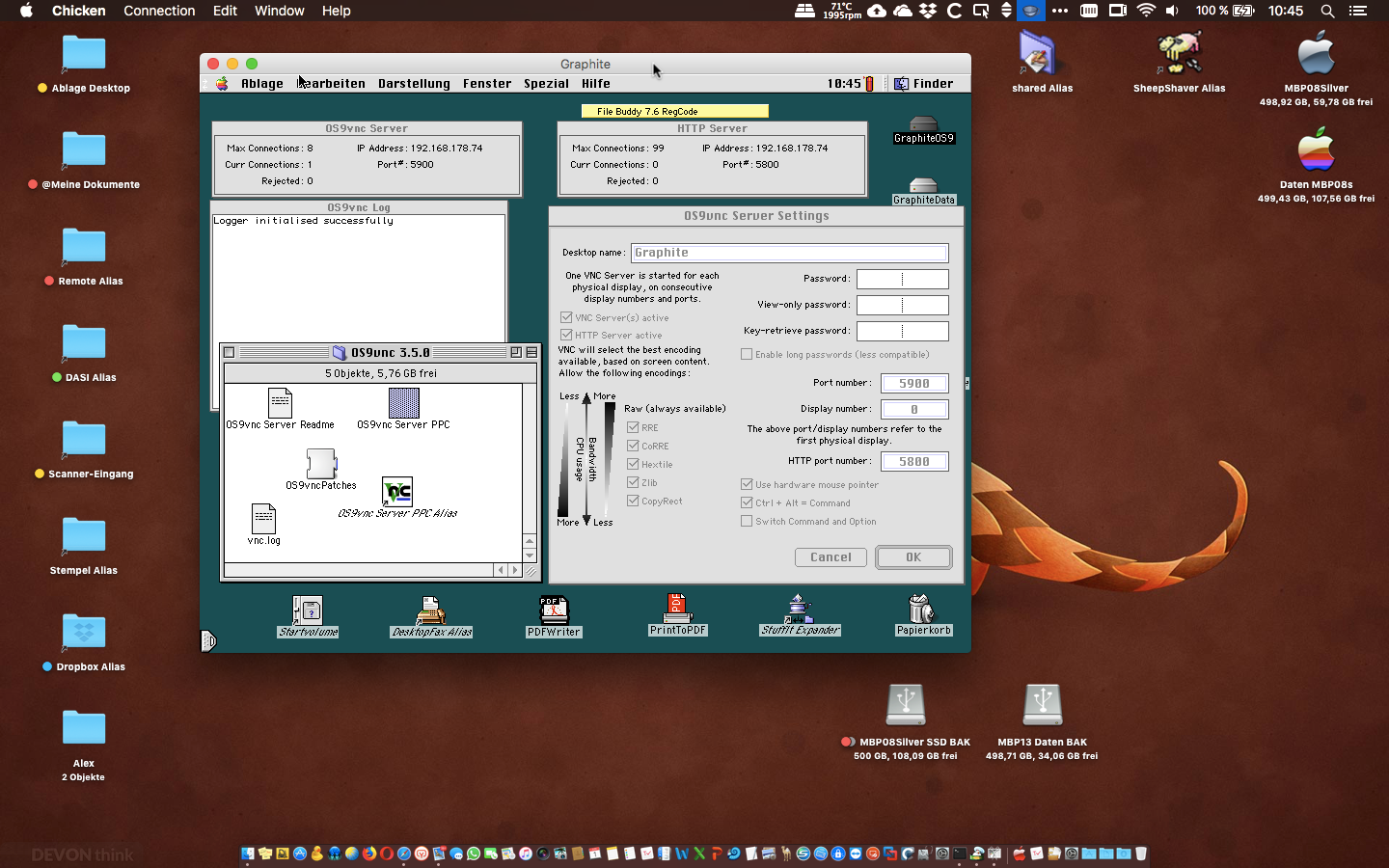Click the File Buddy 7.6 RegCode note

pyautogui.click(x=675, y=111)
